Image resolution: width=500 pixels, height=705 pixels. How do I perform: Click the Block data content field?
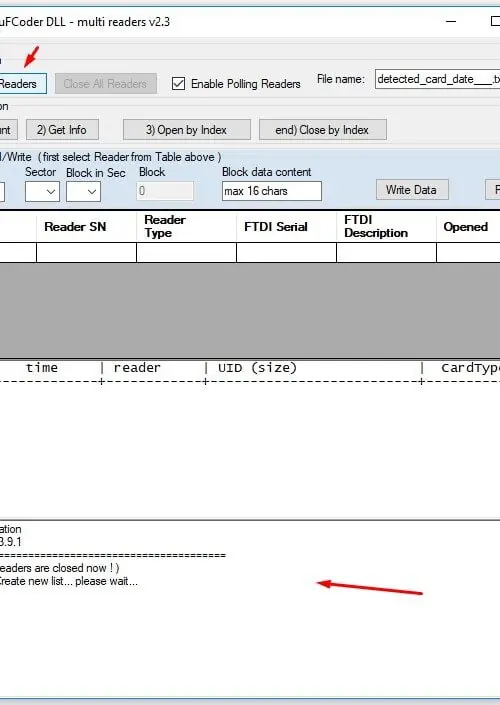(272, 191)
